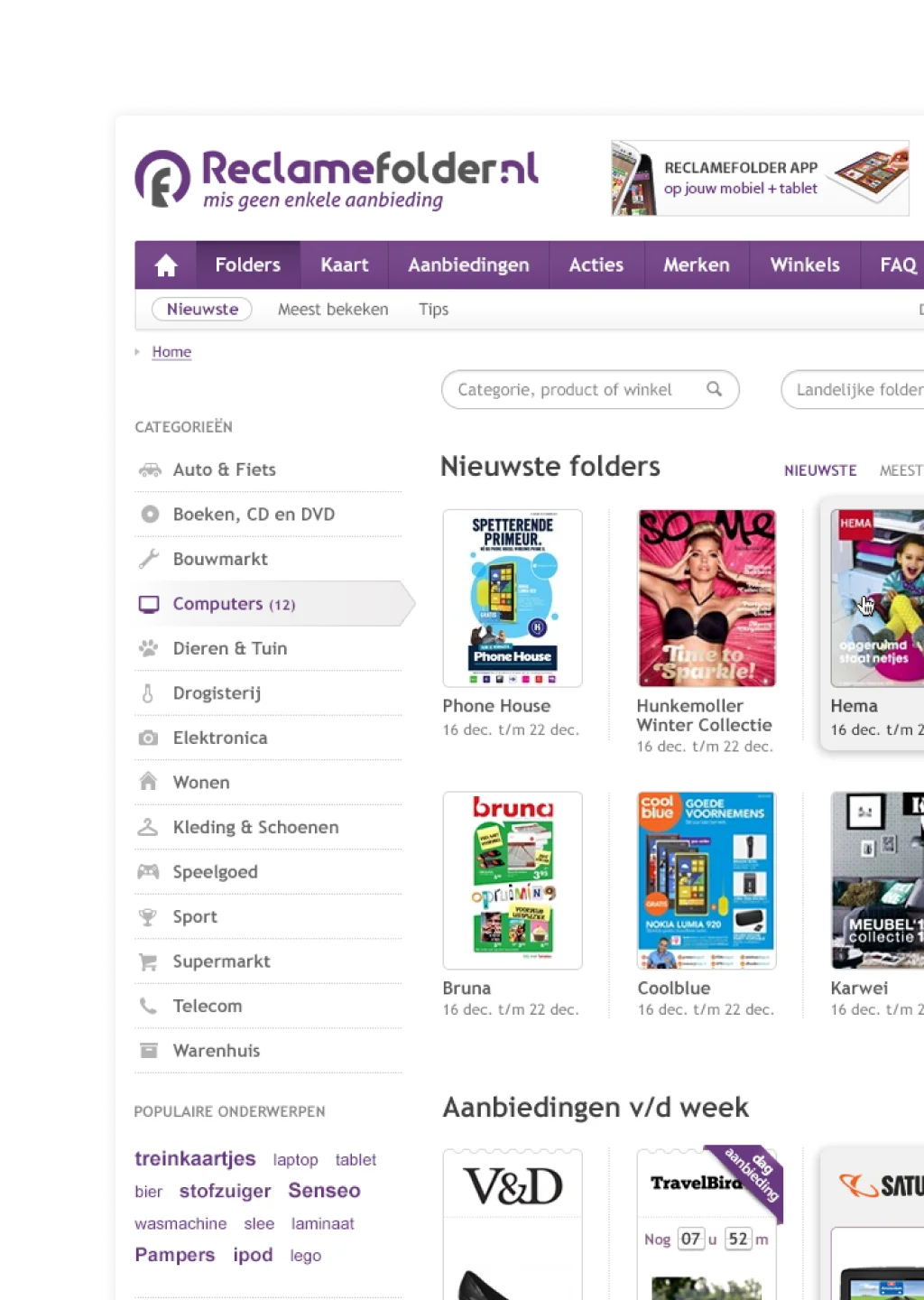Open the Folders menu tab

click(248, 265)
